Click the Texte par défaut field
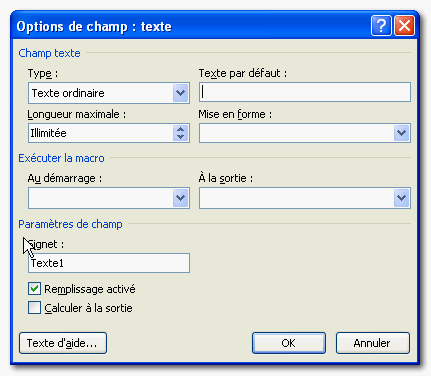The height and width of the screenshot is (376, 431). coord(305,92)
